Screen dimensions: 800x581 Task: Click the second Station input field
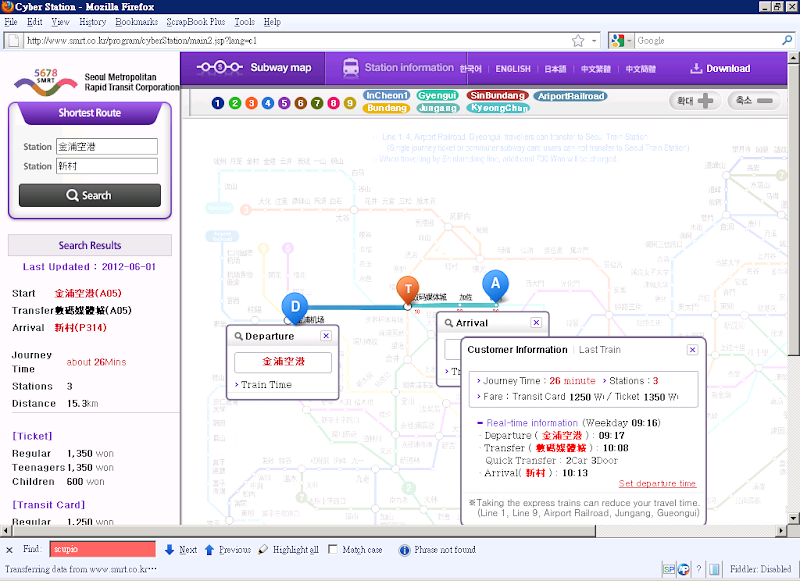pos(107,166)
